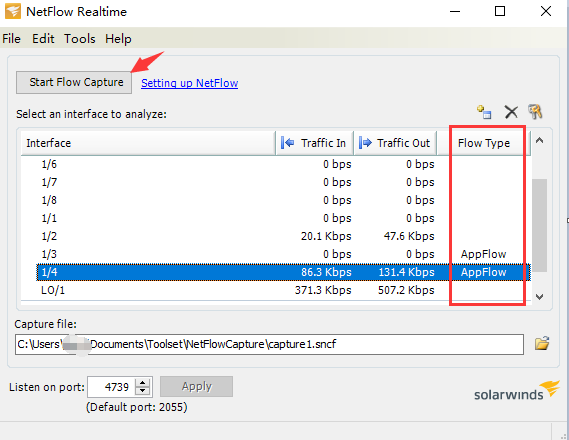Sort by the Flow Type column header
This screenshot has width=569, height=440.
point(484,143)
